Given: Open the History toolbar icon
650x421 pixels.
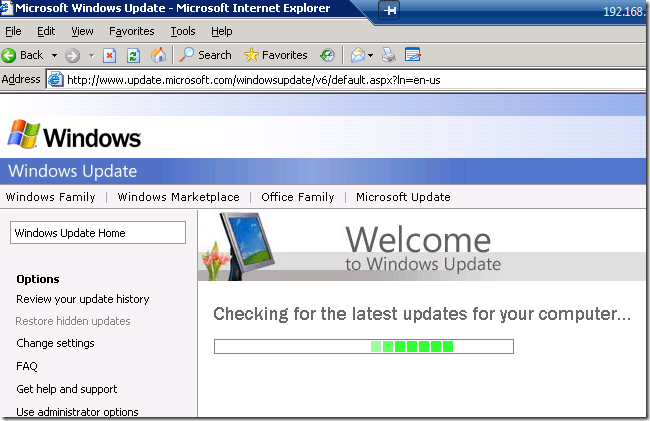Looking at the screenshot, I should (x=327, y=55).
